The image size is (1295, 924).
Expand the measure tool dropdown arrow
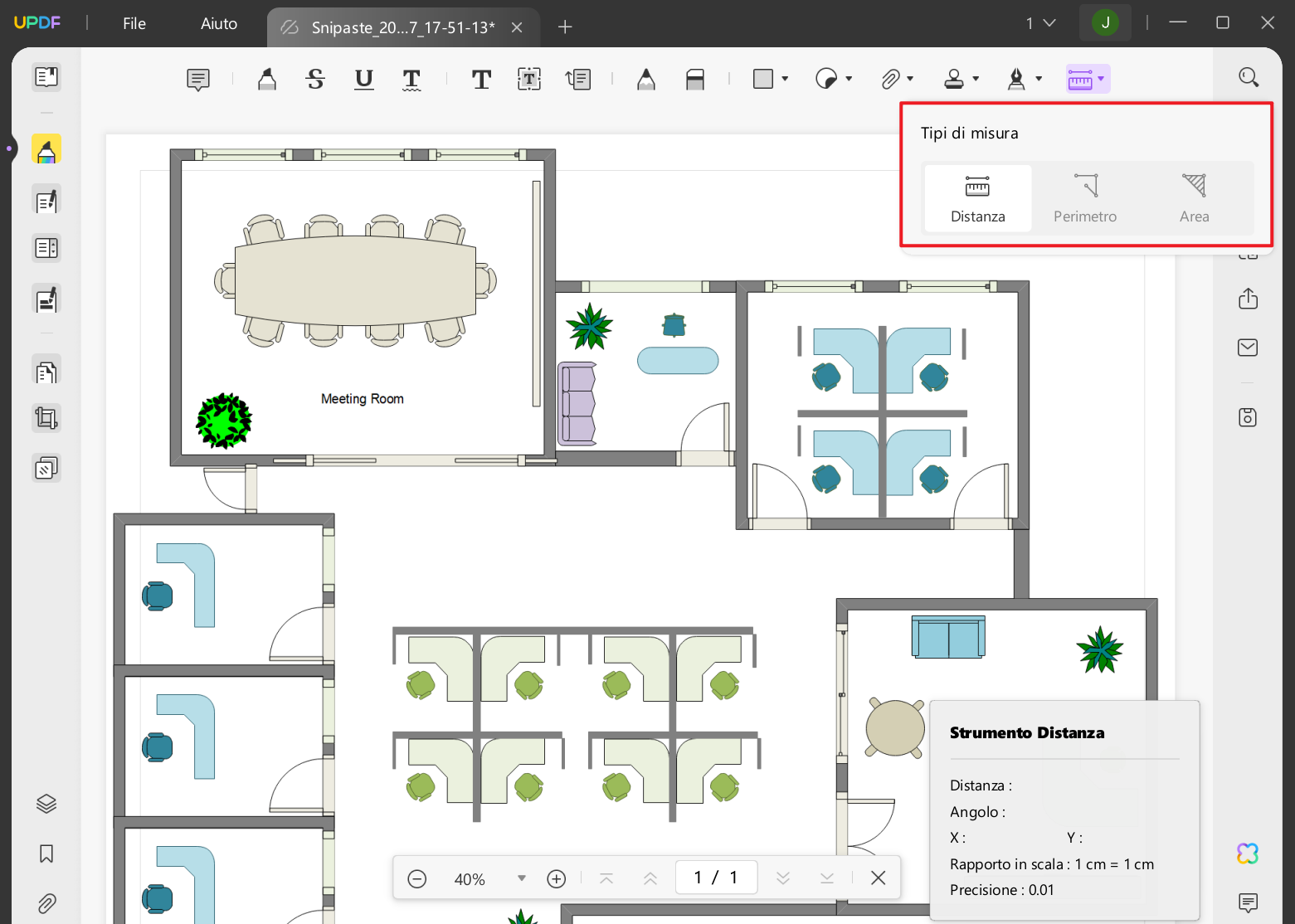(x=1101, y=79)
